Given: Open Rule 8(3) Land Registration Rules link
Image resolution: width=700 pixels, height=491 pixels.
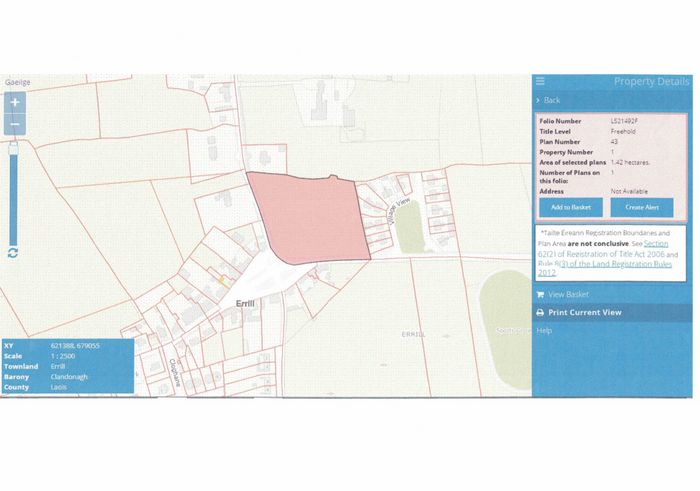Looking at the screenshot, I should 605,268.
